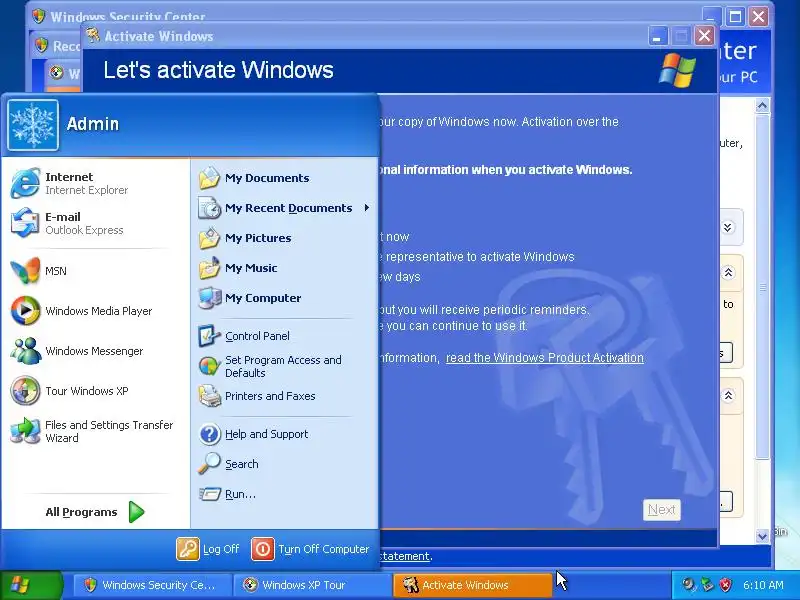Image resolution: width=800 pixels, height=600 pixels.
Task: Click the Admin snowflake user picture
Action: click(x=33, y=124)
